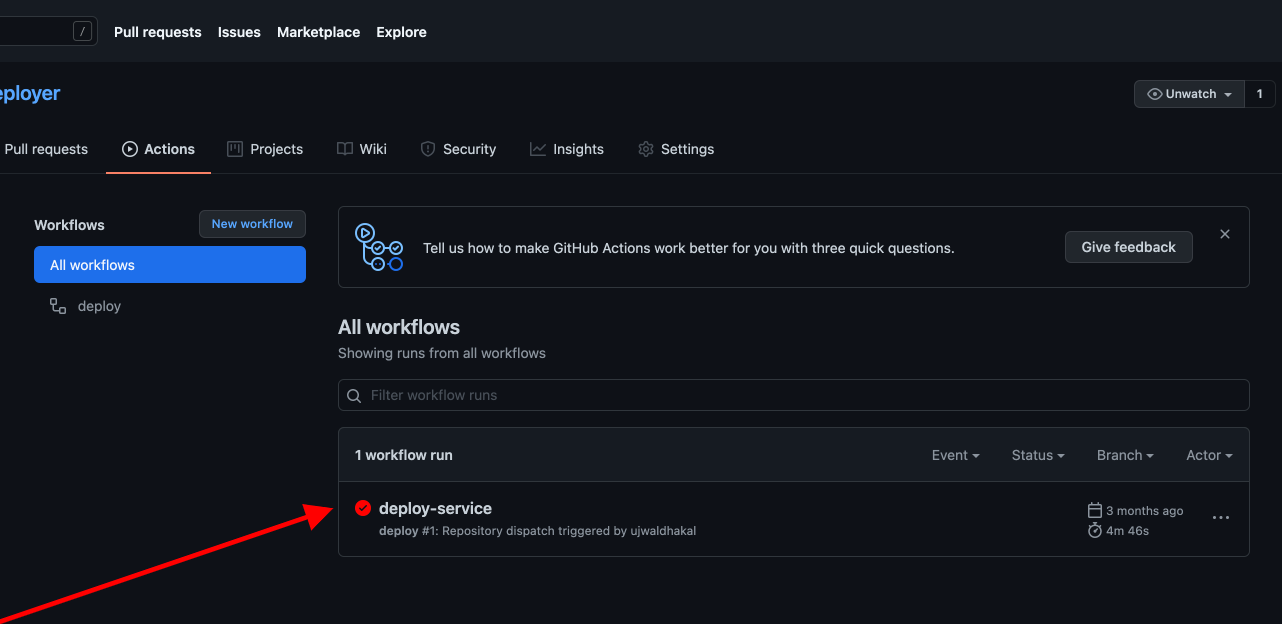Click the New workflow button
The image size is (1282, 624).
pos(252,224)
